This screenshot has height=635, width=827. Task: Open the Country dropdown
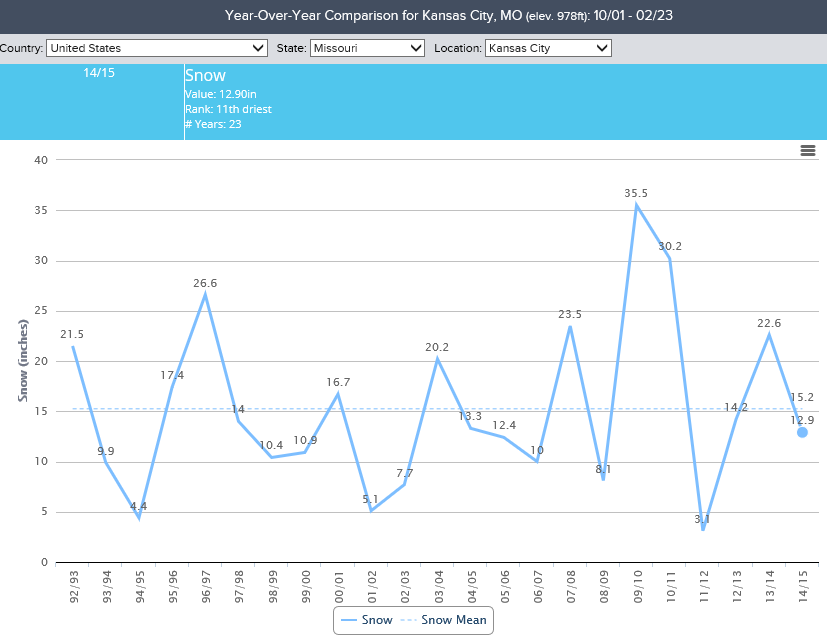click(157, 48)
